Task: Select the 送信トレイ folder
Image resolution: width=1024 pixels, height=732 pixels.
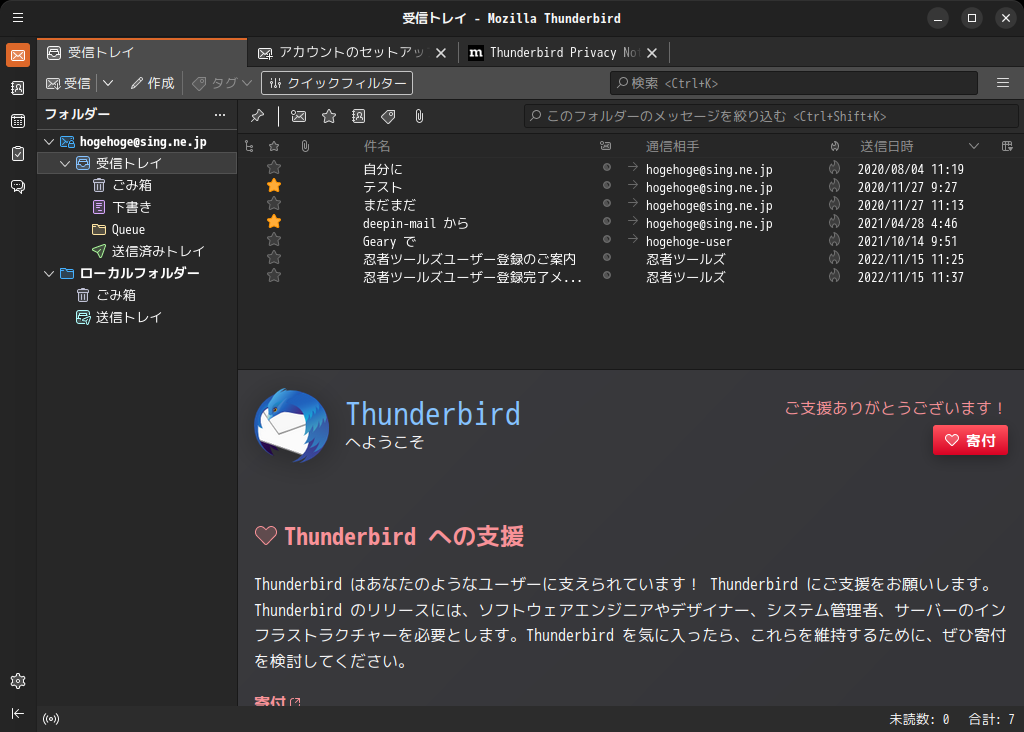Action: click(137, 317)
